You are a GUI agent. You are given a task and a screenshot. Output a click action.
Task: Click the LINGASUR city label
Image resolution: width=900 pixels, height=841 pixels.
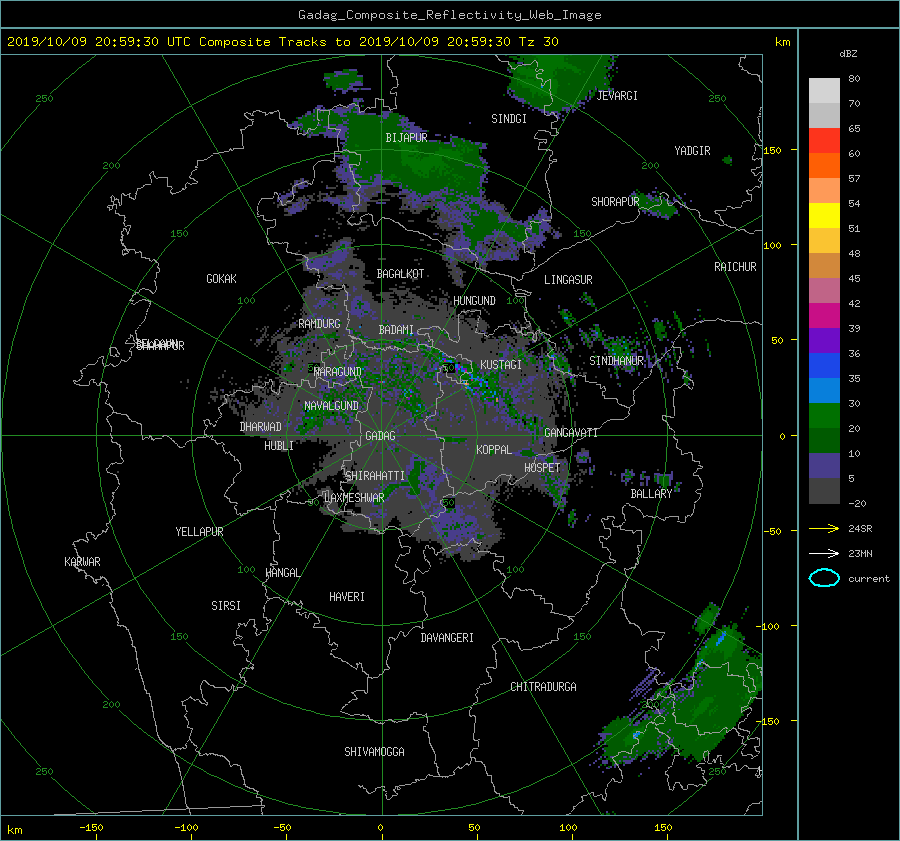click(568, 280)
